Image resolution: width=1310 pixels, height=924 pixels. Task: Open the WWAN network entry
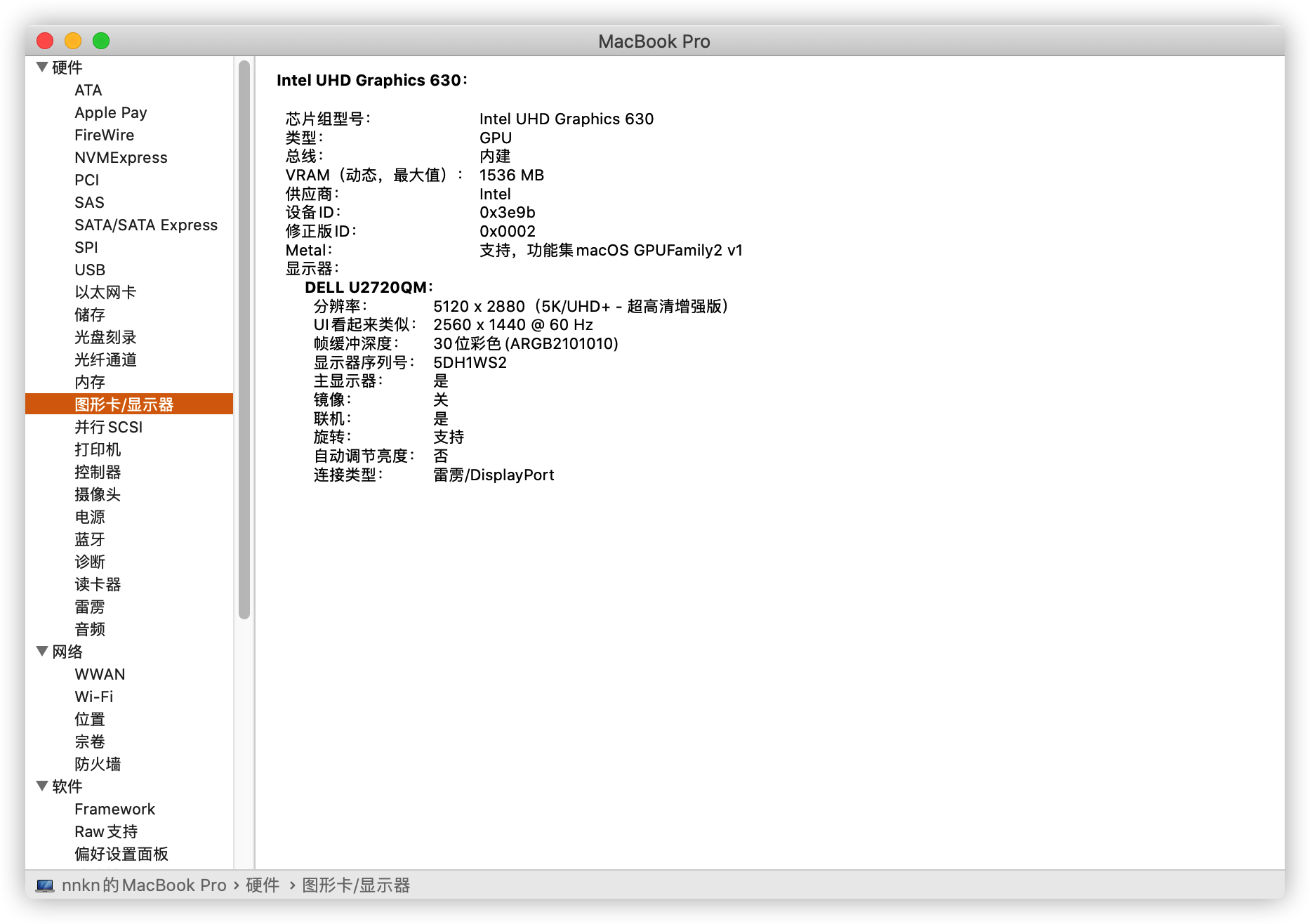point(100,674)
